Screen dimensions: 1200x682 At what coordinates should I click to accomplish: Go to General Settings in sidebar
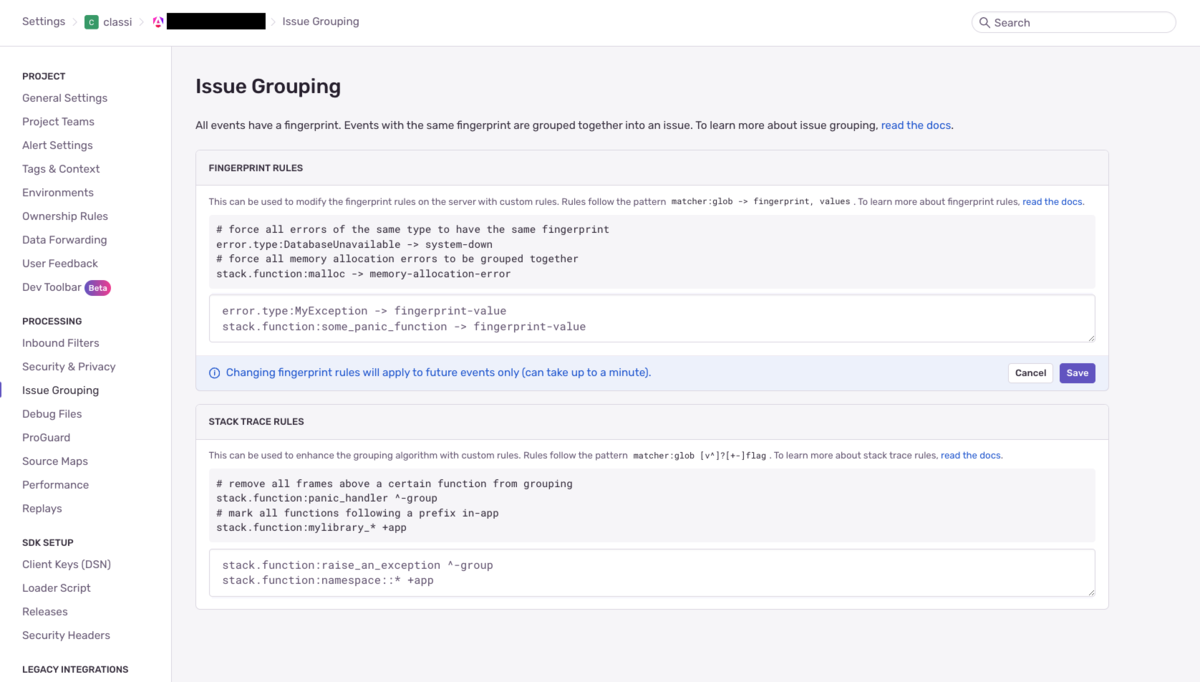(65, 98)
